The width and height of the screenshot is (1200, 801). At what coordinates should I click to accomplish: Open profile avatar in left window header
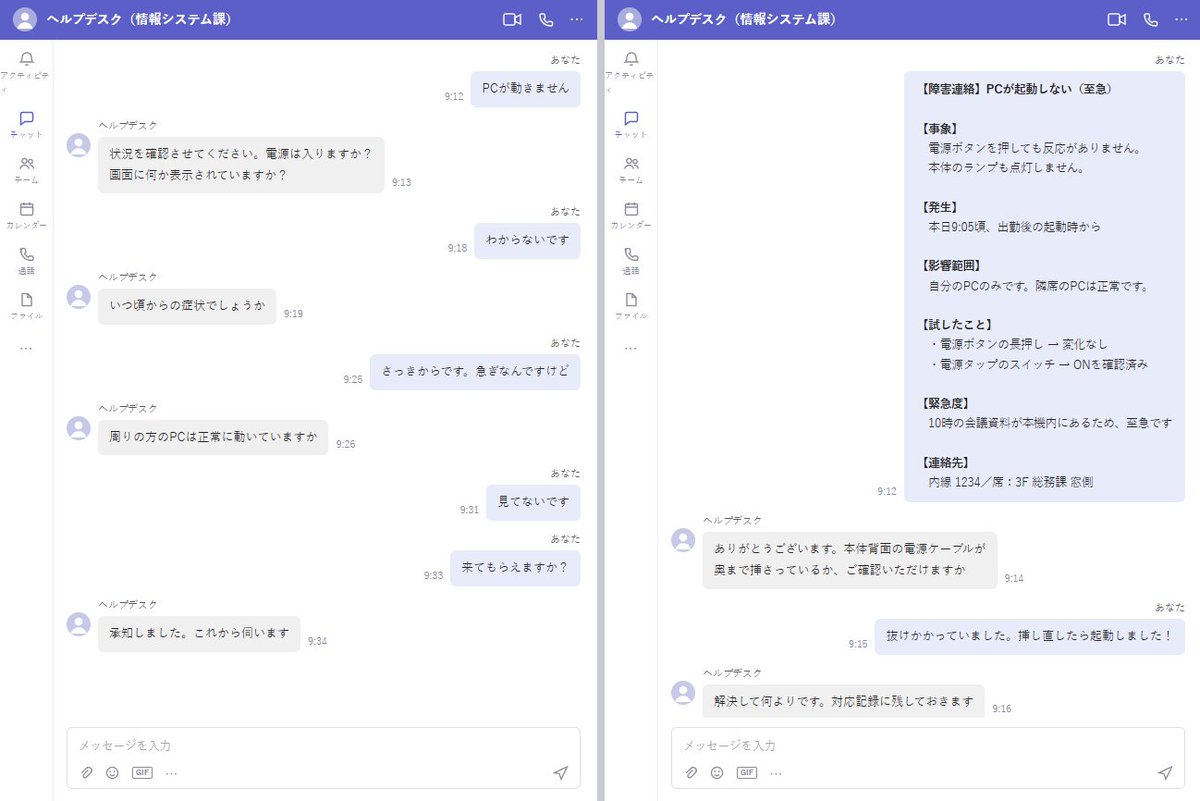[x=24, y=19]
